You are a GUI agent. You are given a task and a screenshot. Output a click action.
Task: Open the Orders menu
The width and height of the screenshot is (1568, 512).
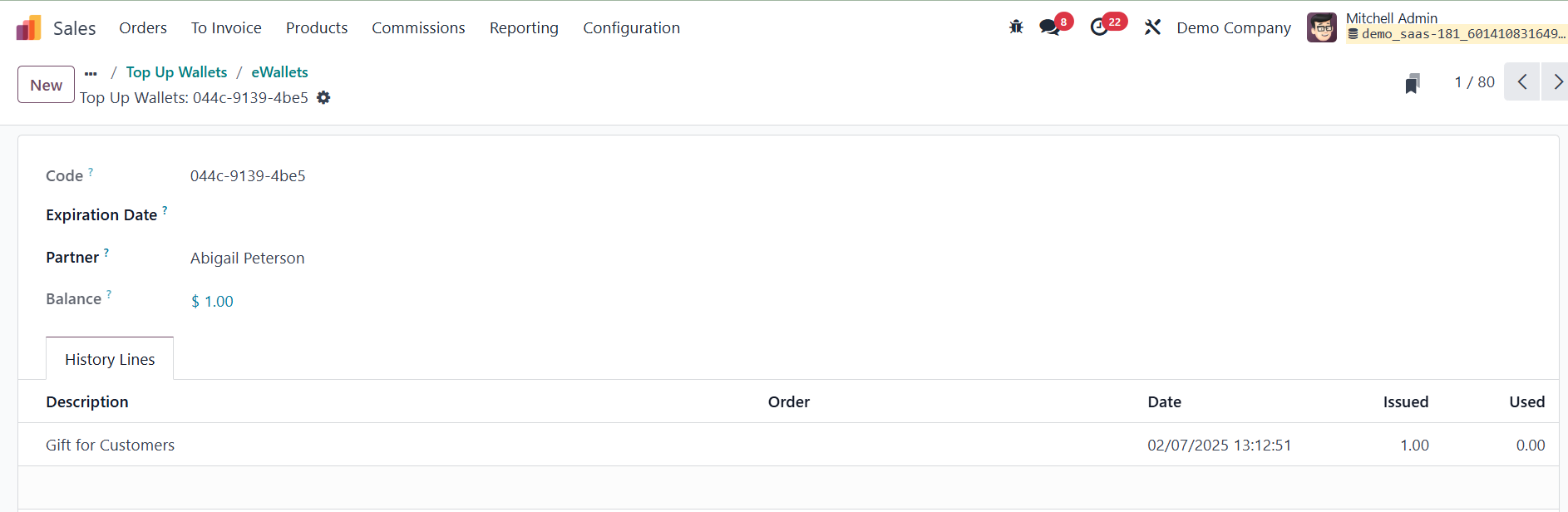click(143, 28)
